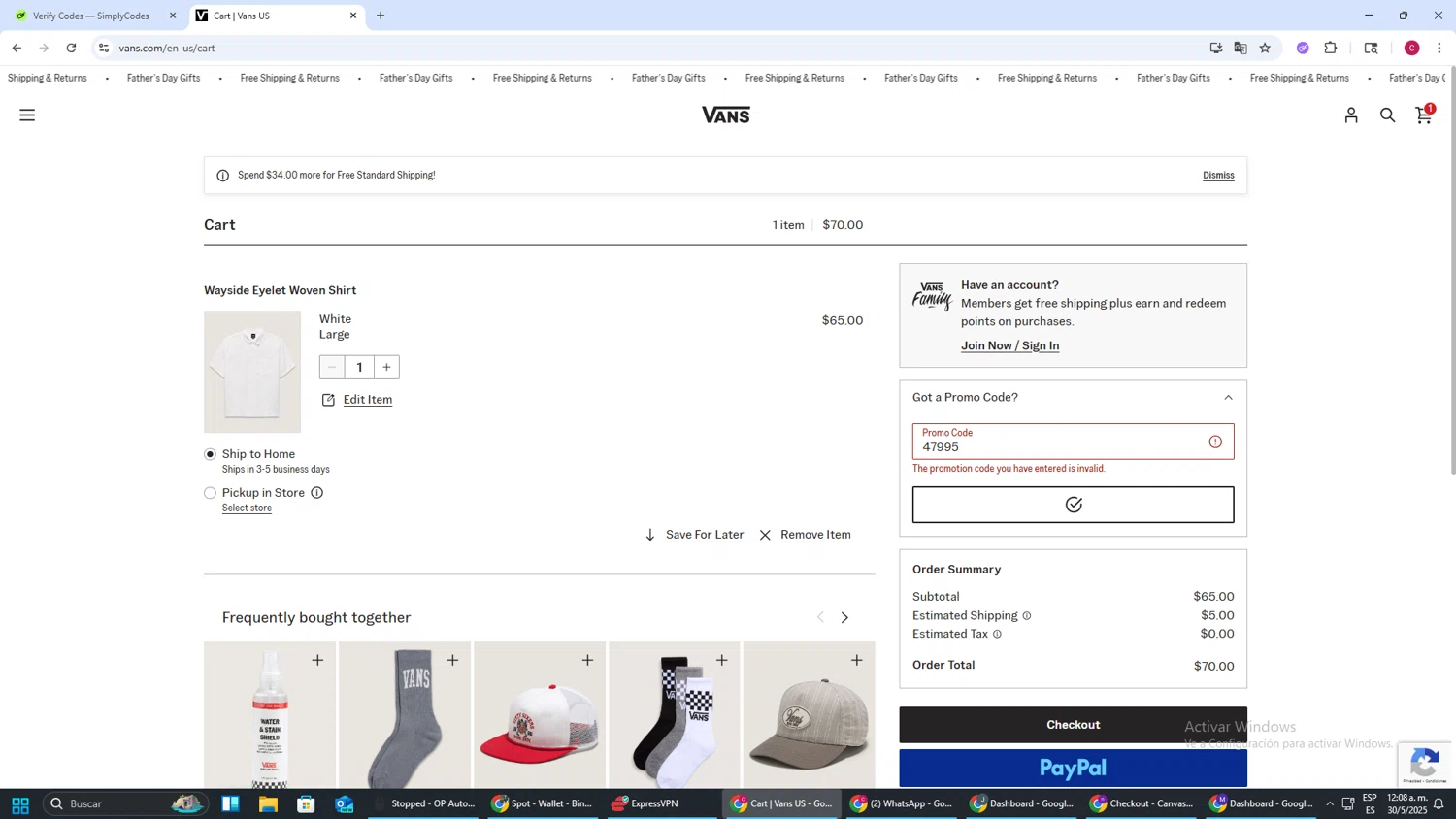Close the Verify Codes tab
This screenshot has height=819, width=1456.
[x=173, y=16]
